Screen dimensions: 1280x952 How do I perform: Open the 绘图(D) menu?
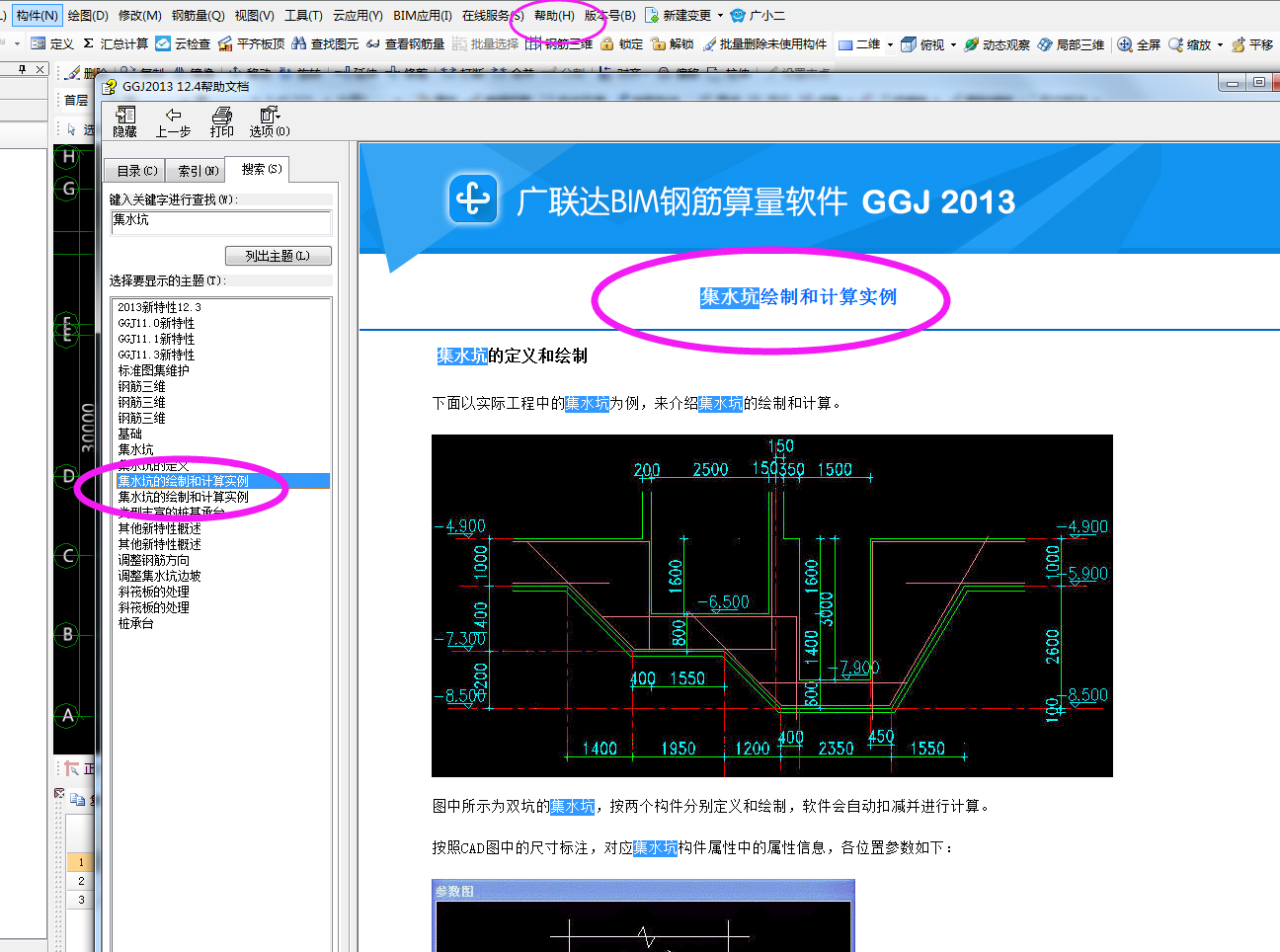[x=88, y=15]
